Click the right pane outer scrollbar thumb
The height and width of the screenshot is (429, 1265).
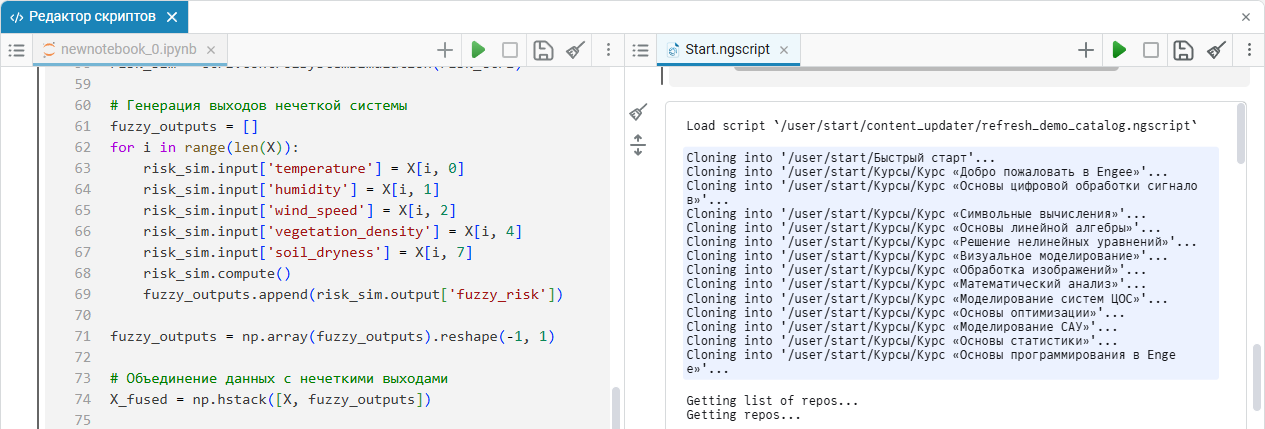1258,380
